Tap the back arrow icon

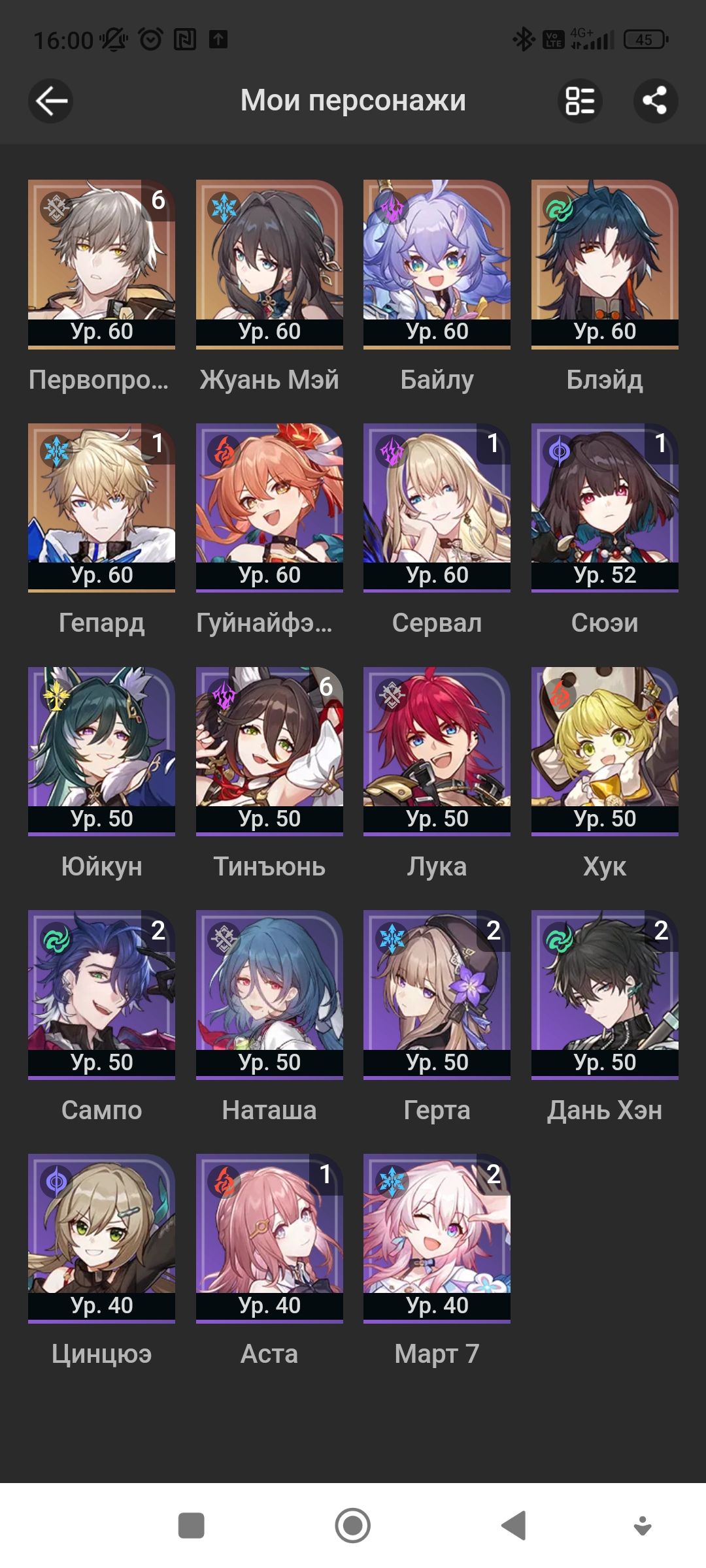click(51, 101)
